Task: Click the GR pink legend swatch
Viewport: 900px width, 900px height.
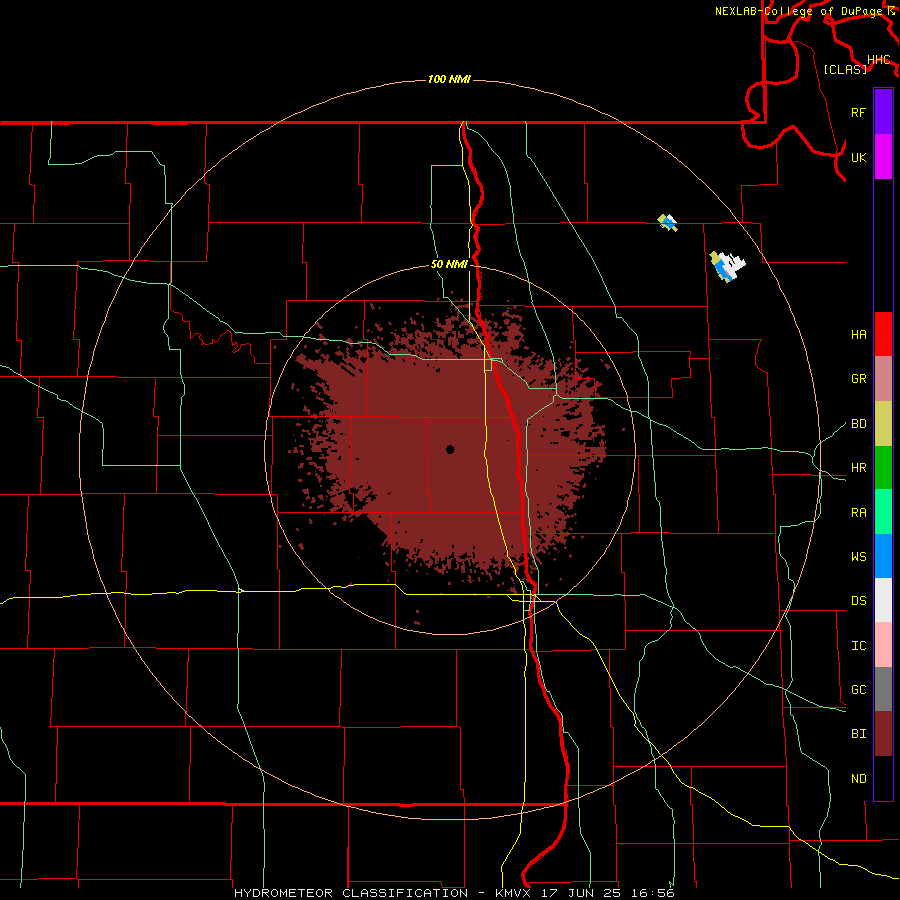Action: coord(883,379)
